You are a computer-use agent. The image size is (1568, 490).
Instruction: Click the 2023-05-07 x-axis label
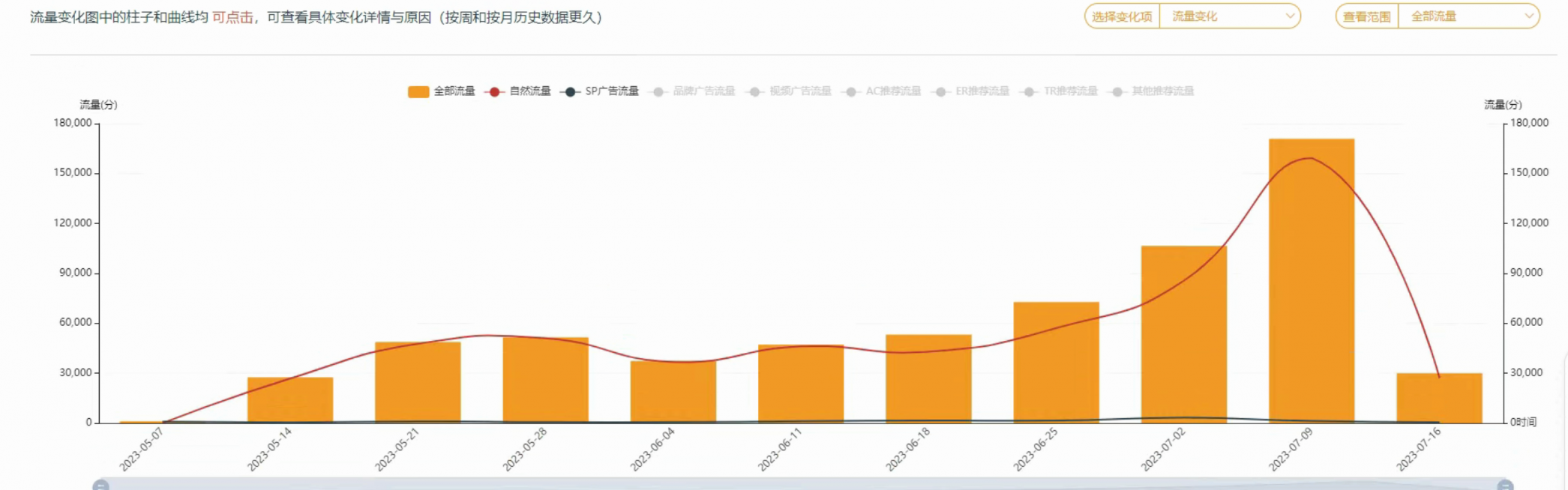point(142,450)
